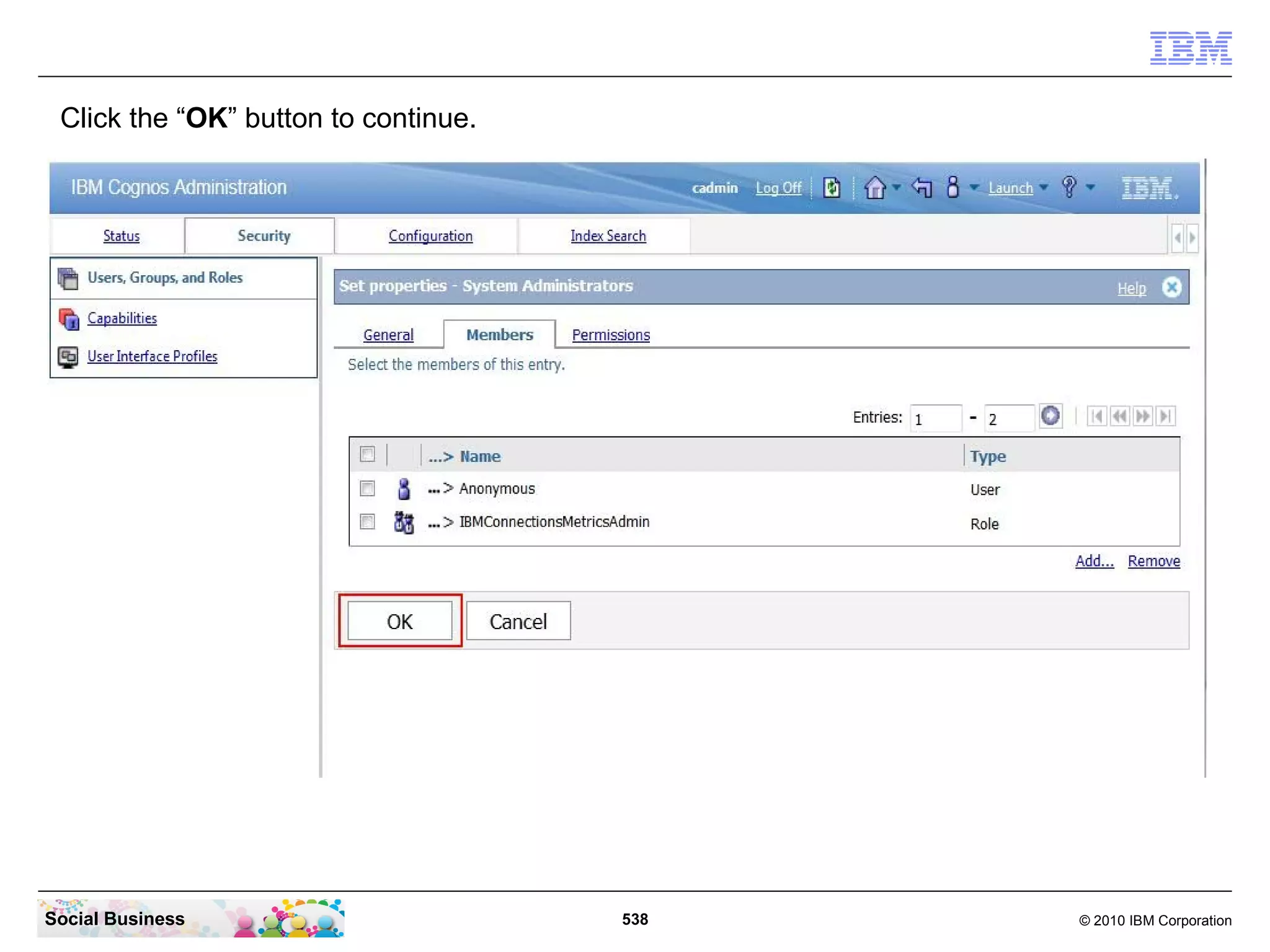This screenshot has height=952, width=1270.
Task: Click the Help question mark icon
Action: [1069, 187]
